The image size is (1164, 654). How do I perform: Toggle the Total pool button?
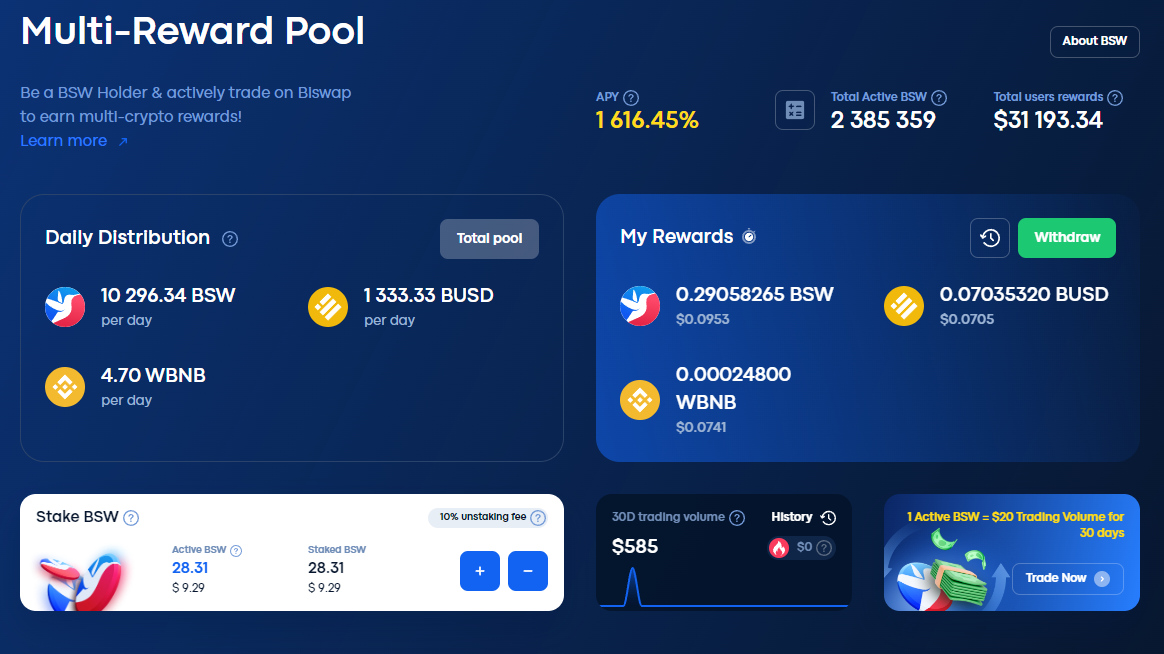coord(489,238)
